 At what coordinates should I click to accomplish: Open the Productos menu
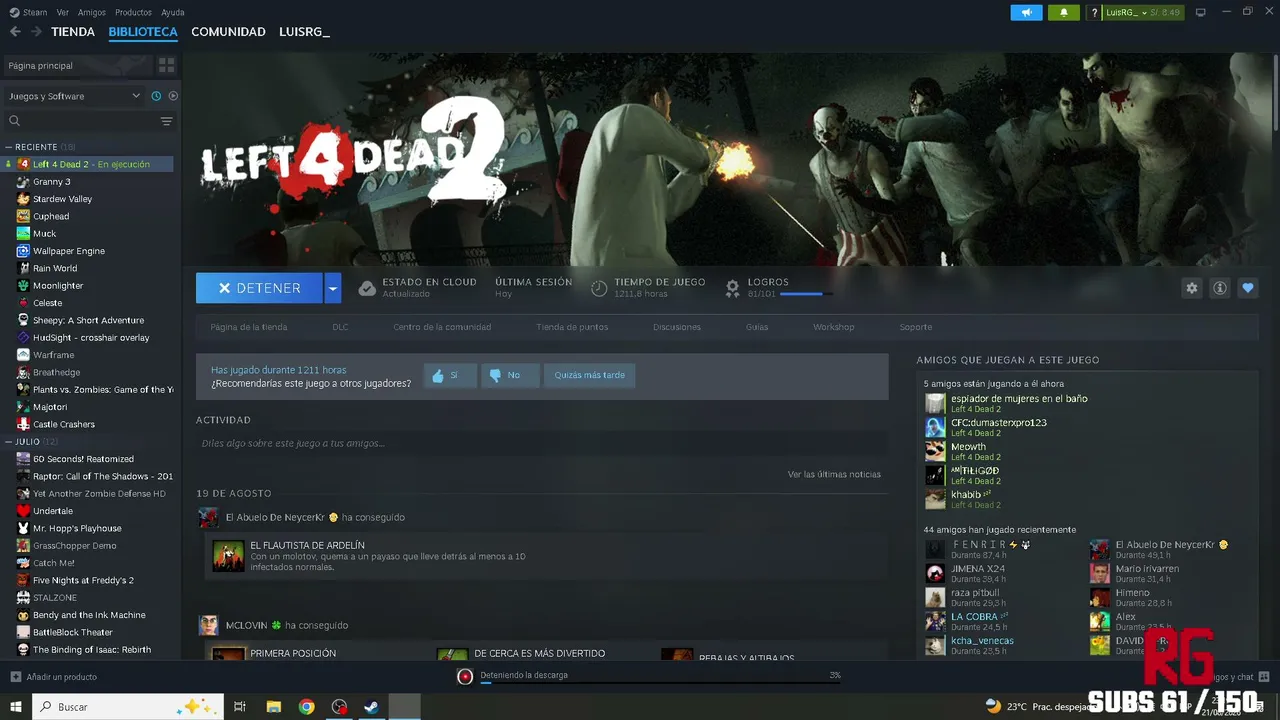133,12
